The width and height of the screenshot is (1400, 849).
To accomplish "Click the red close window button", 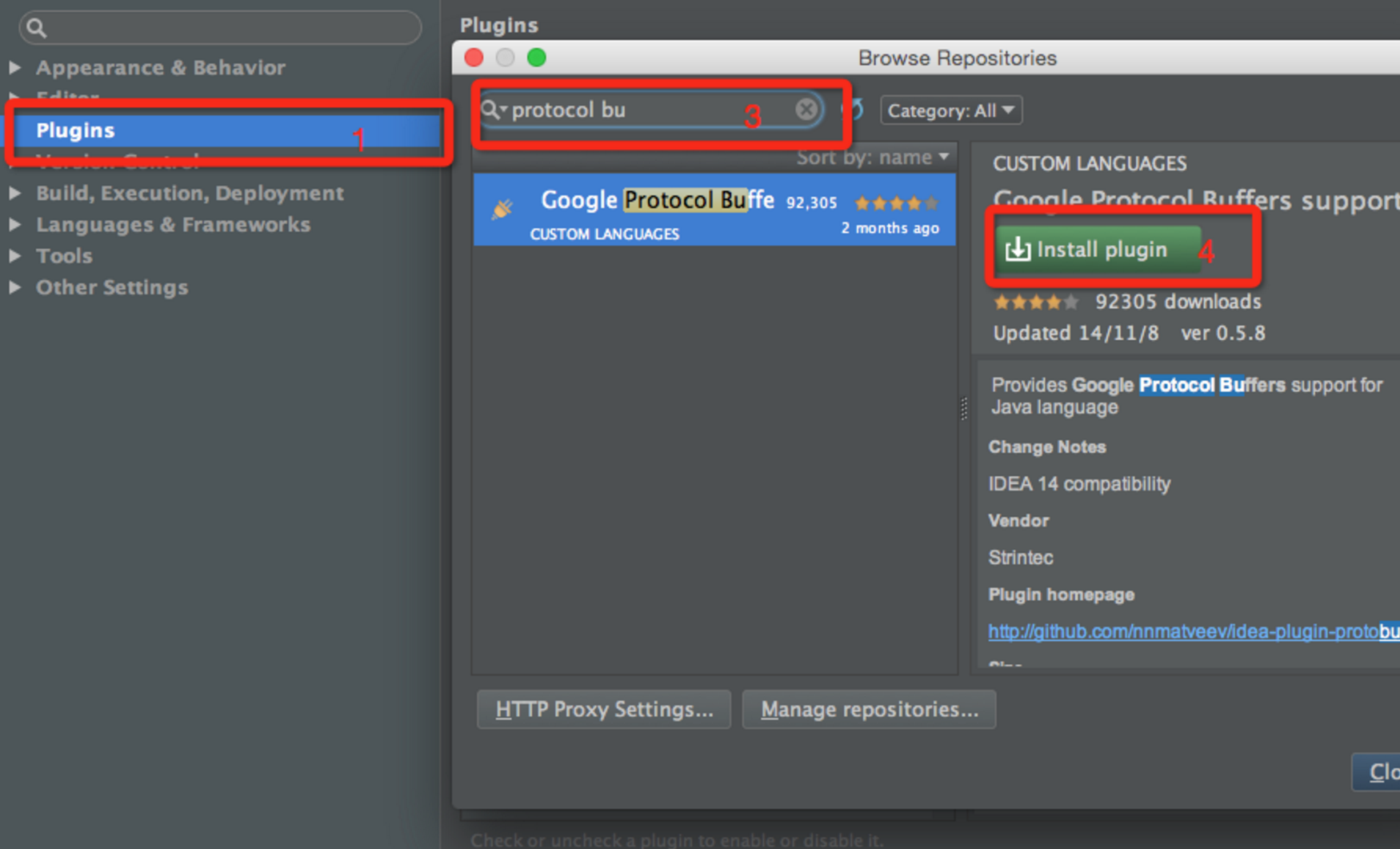I will (474, 58).
